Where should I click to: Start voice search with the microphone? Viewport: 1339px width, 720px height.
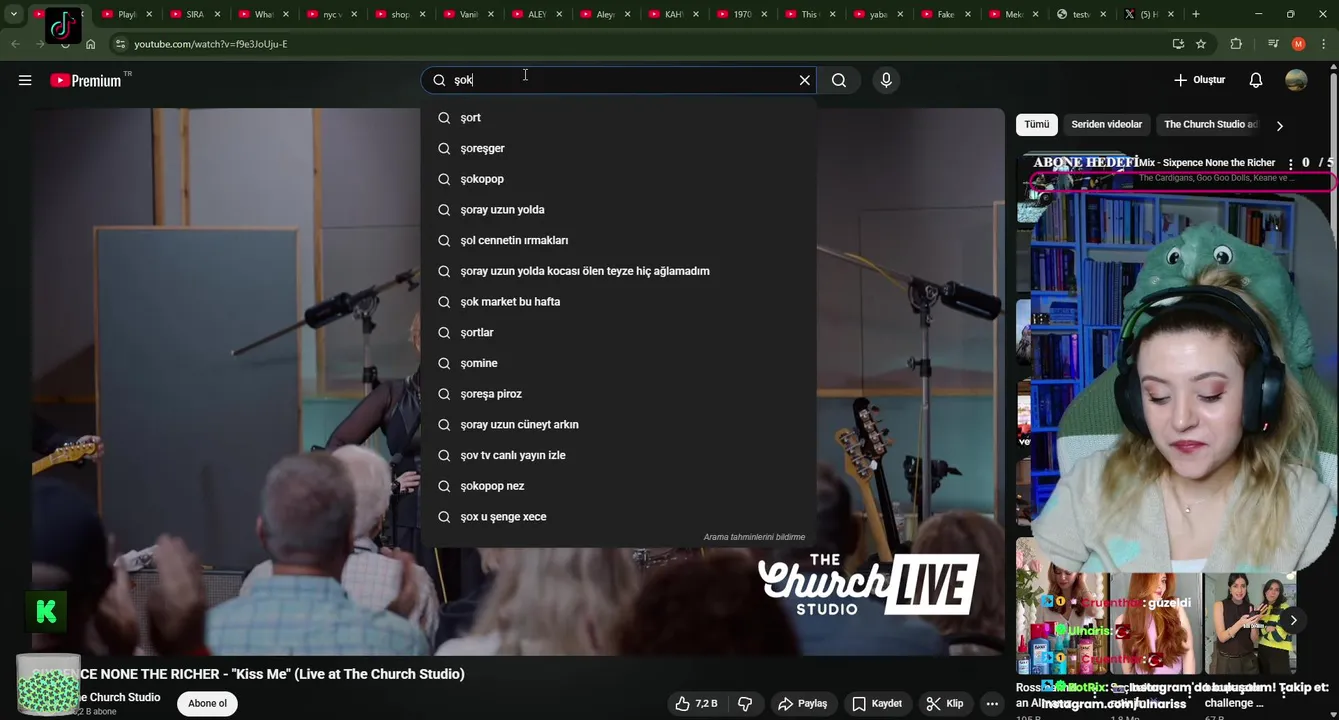pos(886,80)
